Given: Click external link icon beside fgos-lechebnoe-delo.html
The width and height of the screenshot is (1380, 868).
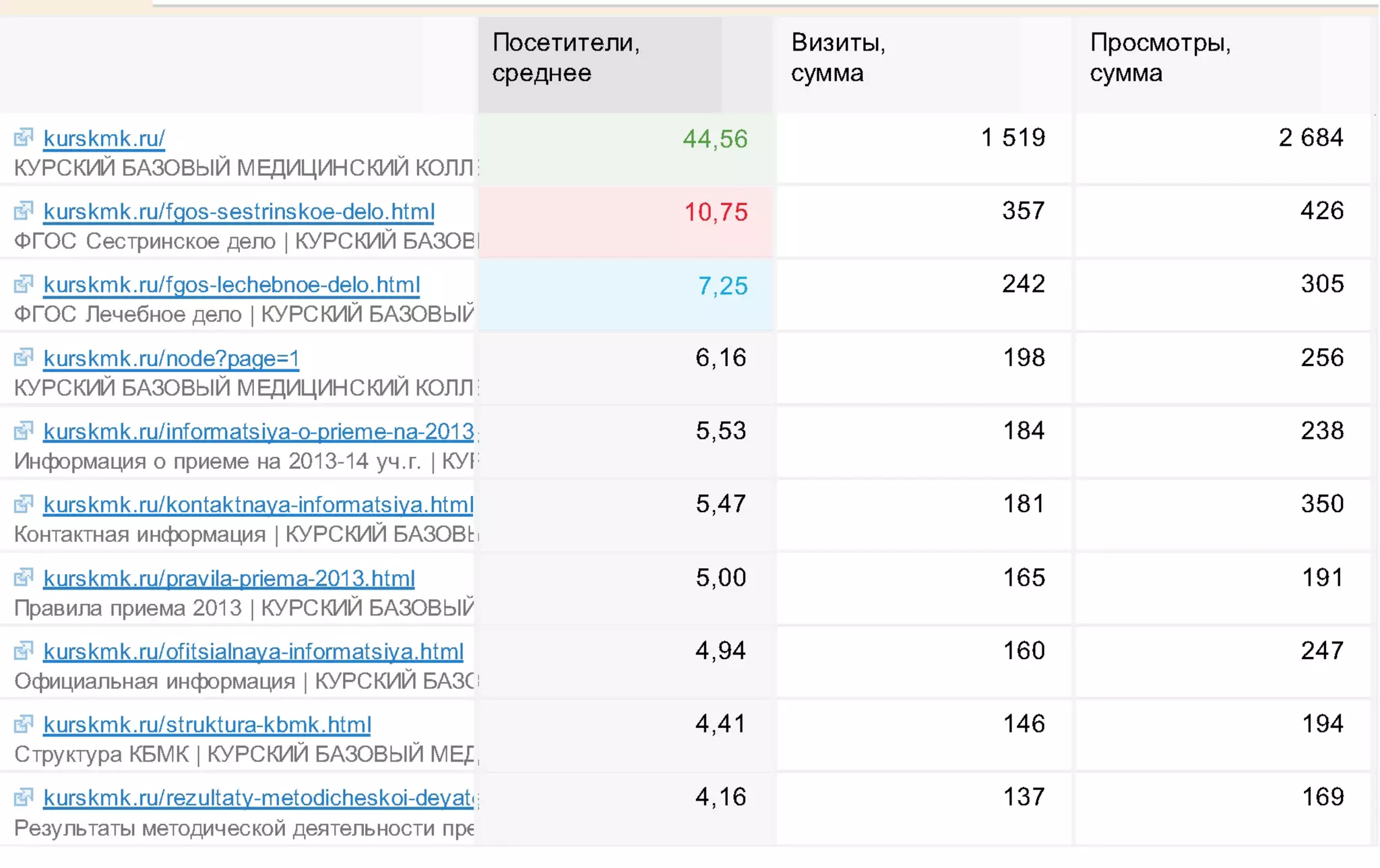Looking at the screenshot, I should coord(23,284).
